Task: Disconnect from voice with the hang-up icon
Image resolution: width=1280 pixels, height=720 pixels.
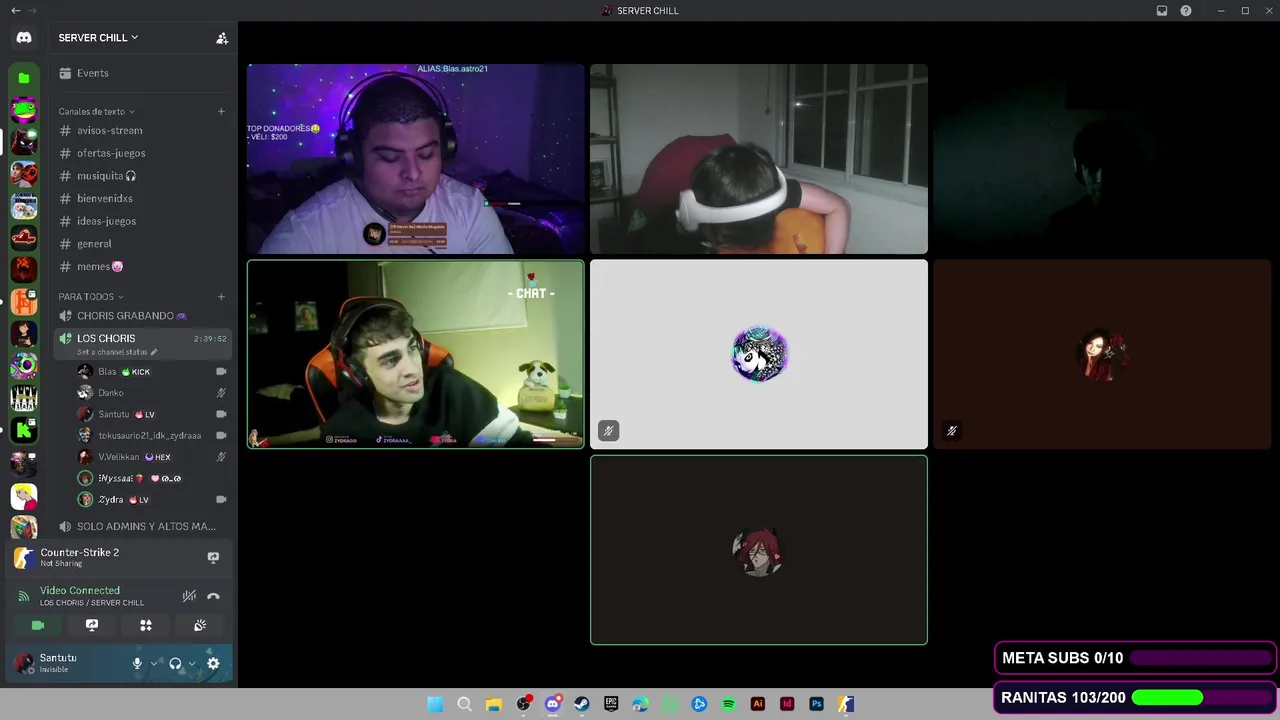Action: (213, 596)
